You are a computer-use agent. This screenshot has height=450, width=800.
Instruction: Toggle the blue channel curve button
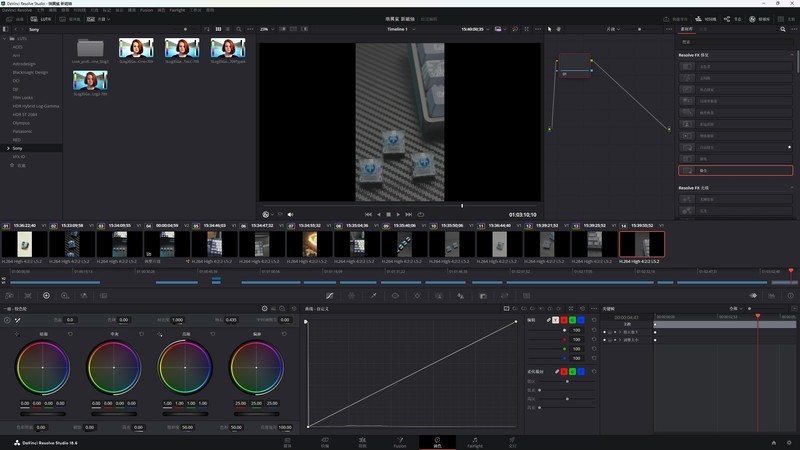pyautogui.click(x=581, y=320)
